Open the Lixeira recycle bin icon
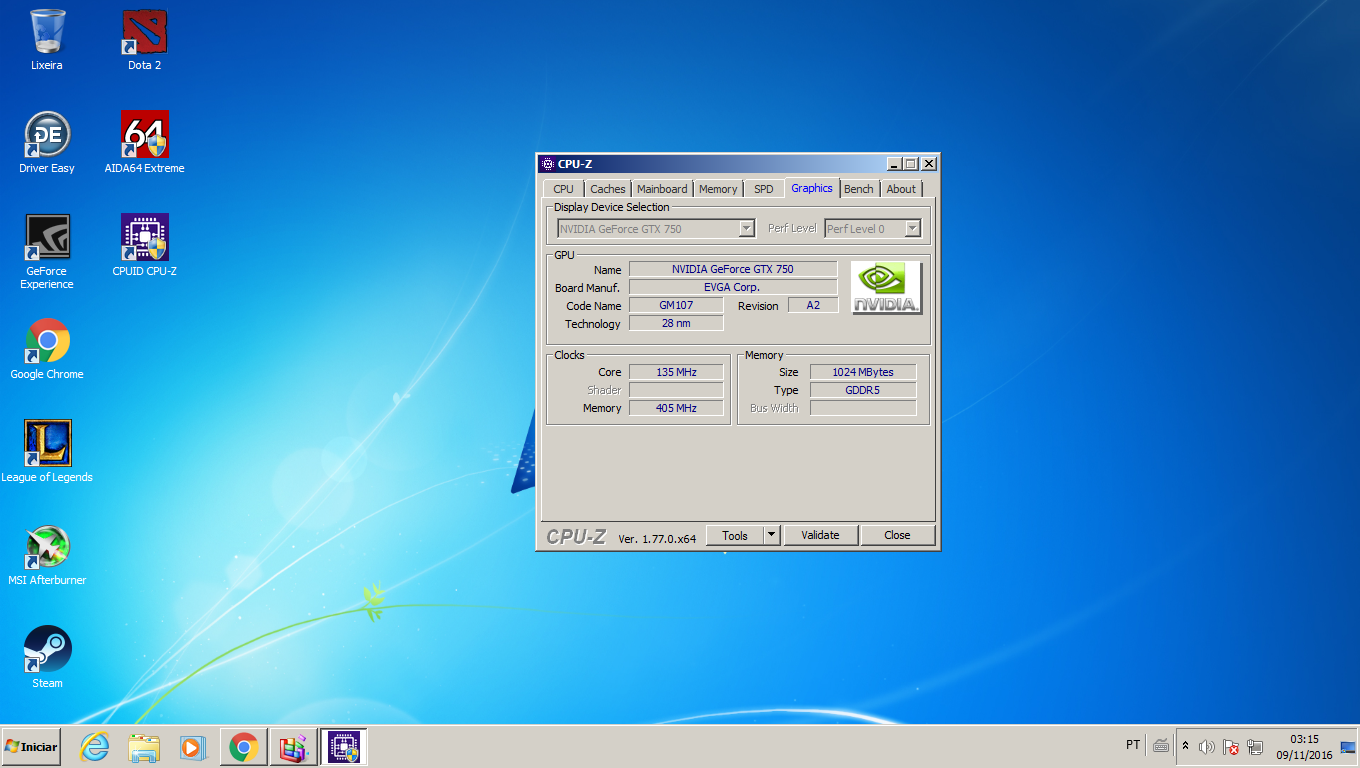This screenshot has height=768, width=1360. (x=47, y=40)
